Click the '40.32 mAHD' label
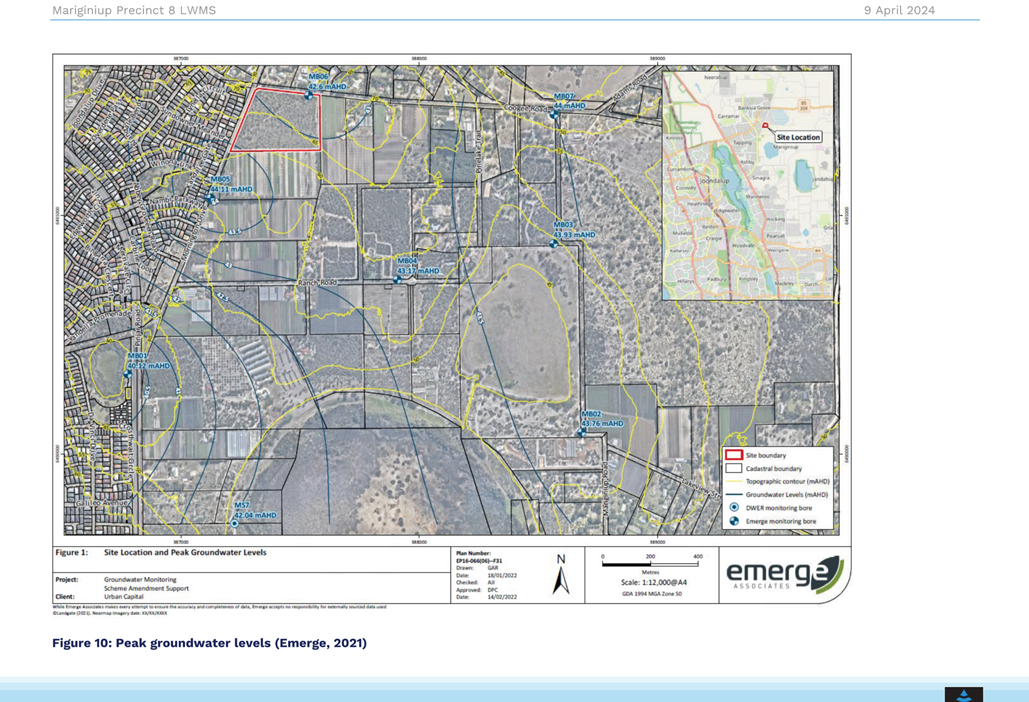This screenshot has height=702, width=1029. pyautogui.click(x=149, y=365)
